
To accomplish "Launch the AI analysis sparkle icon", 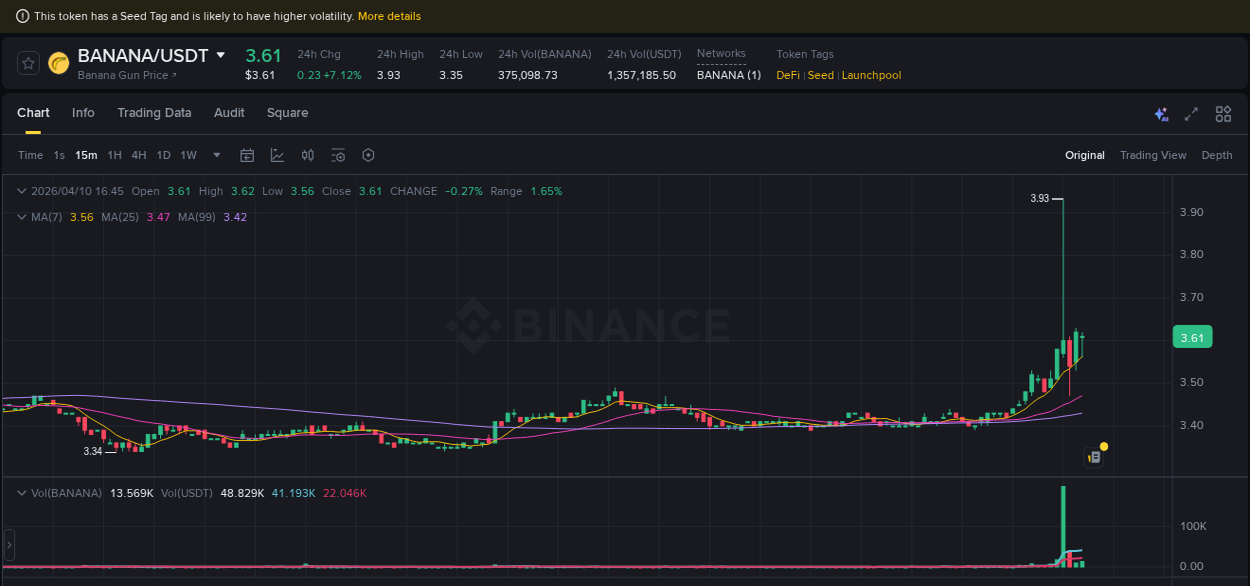I will (x=1161, y=114).
